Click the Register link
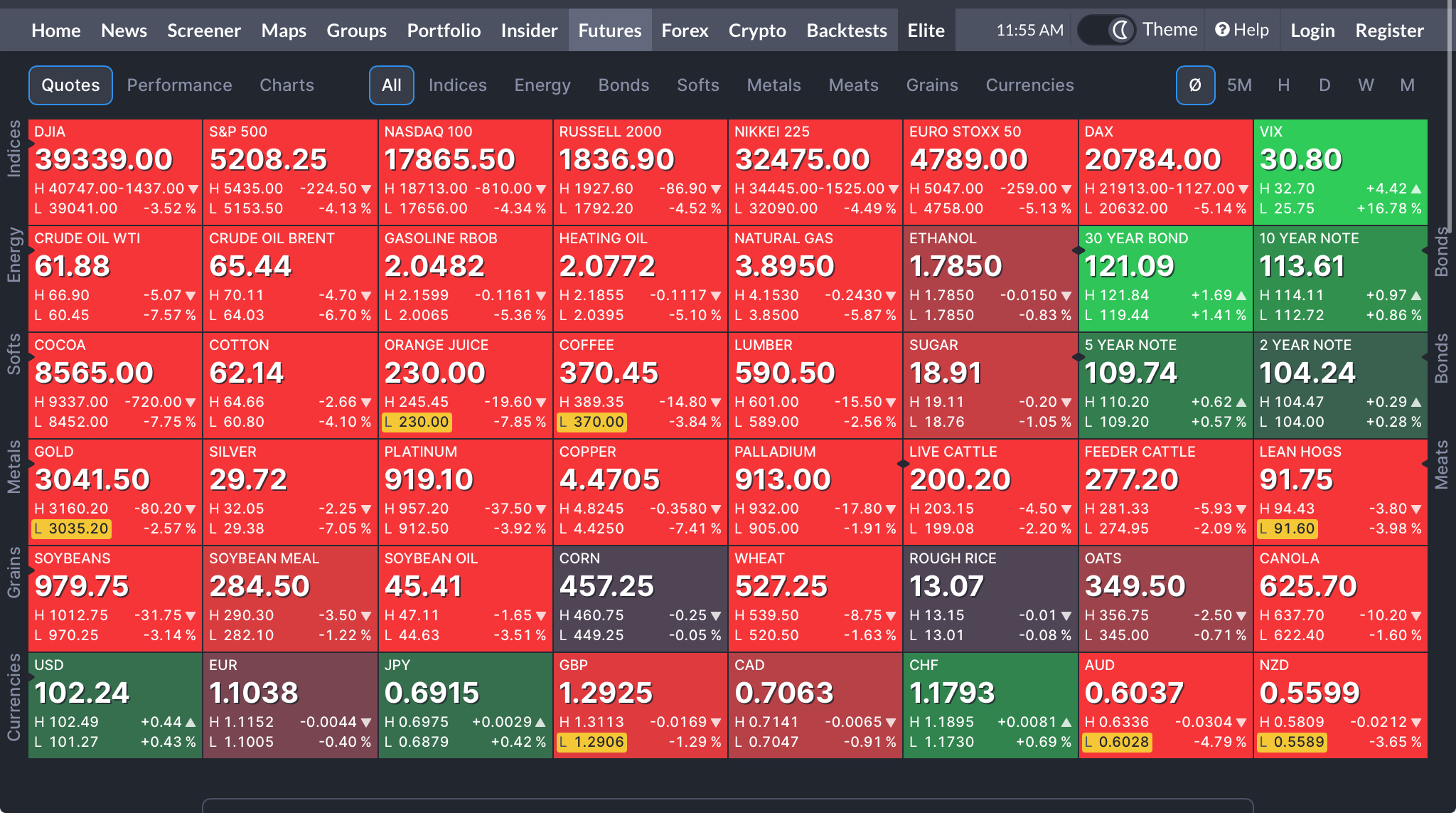The height and width of the screenshot is (813, 1456). [x=1389, y=31]
